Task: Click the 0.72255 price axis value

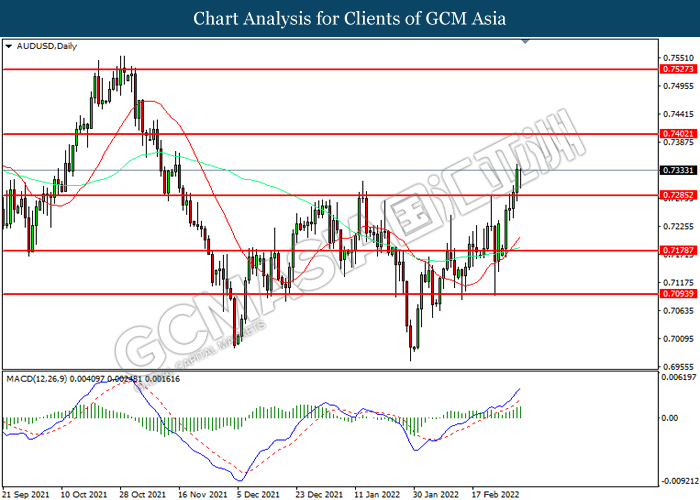Action: point(679,227)
